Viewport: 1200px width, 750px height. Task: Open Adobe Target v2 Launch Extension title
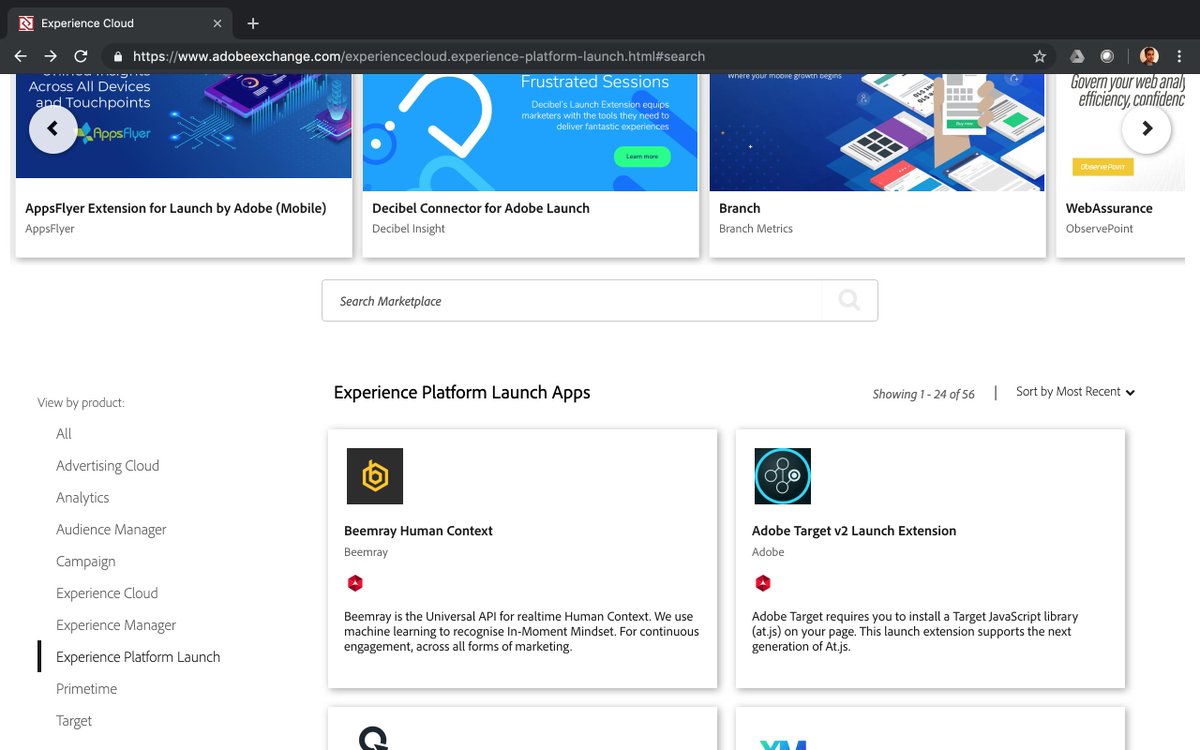(x=854, y=531)
